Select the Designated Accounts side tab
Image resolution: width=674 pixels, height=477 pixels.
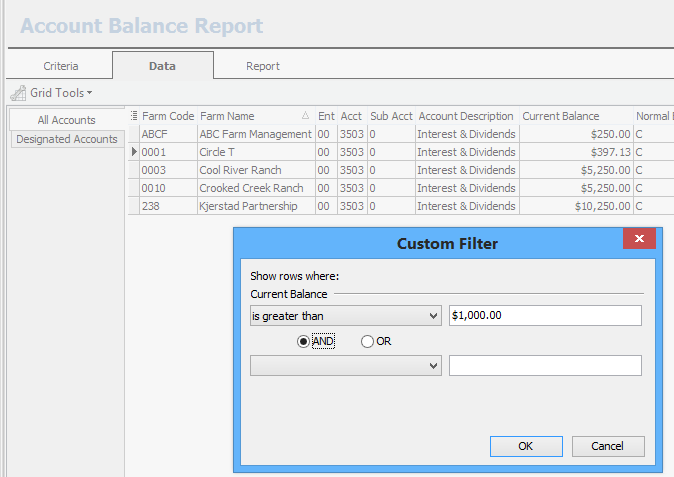point(67,139)
